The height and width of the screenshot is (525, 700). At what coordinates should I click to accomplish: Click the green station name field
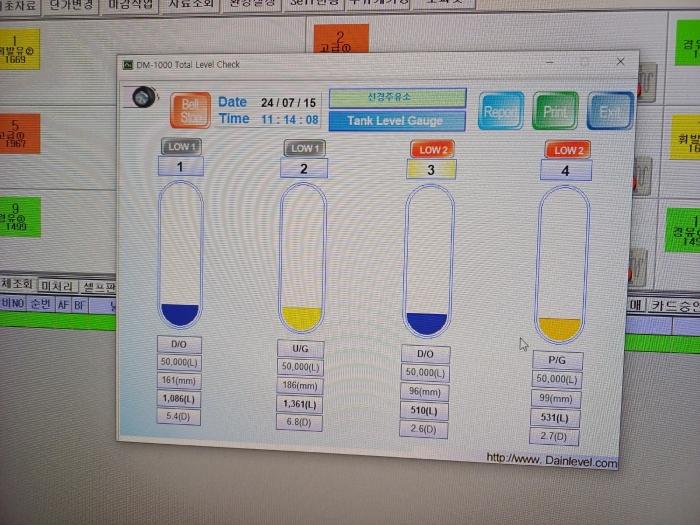pyautogui.click(x=397, y=98)
